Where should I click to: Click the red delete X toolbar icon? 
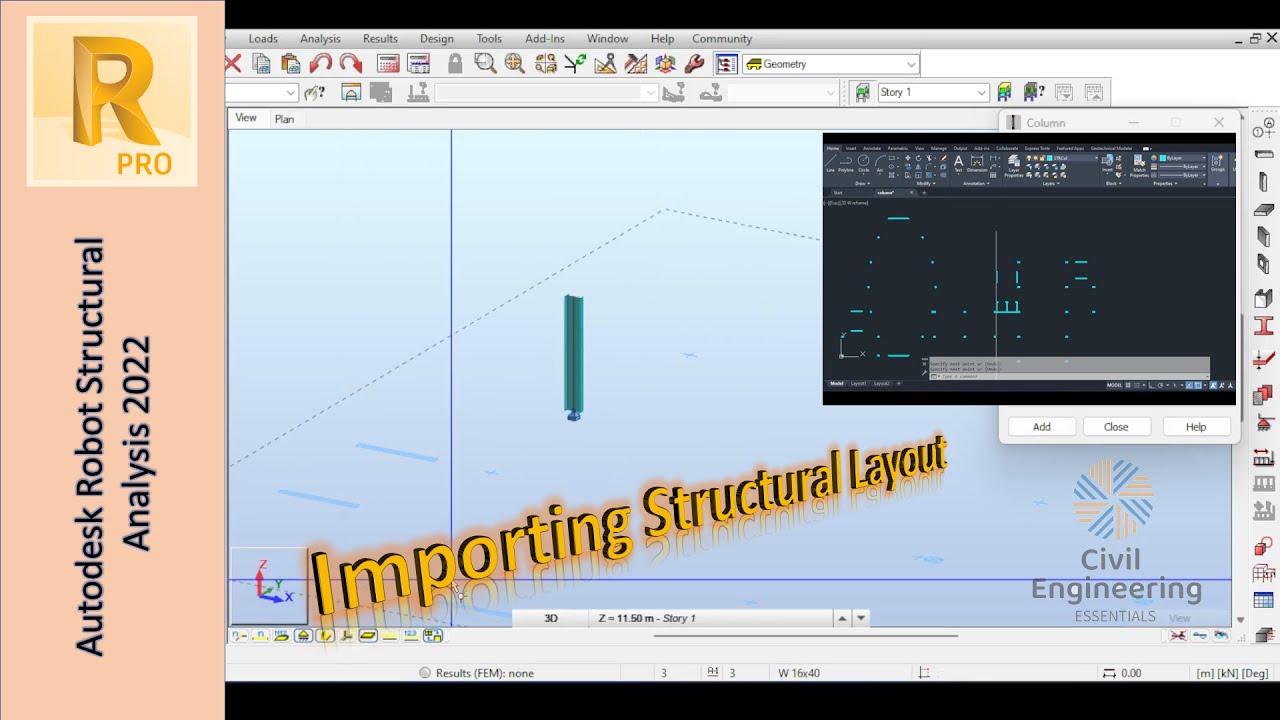pos(233,64)
